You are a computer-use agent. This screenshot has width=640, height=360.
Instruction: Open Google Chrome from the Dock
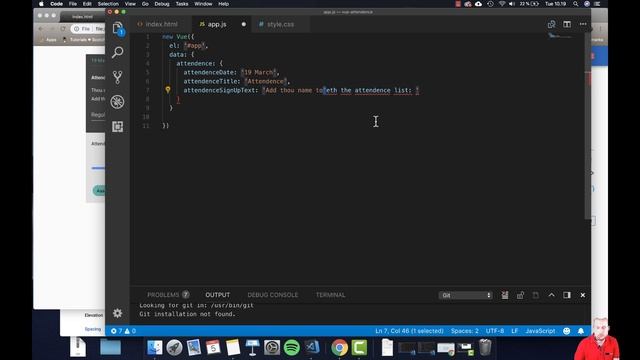[x=339, y=347]
